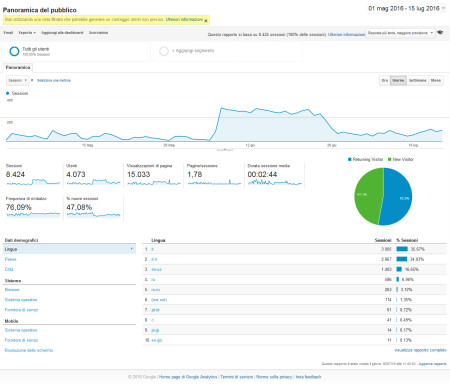The height and width of the screenshot is (384, 450).
Task: Click the Seleziona una metrica link
Action: click(x=54, y=80)
